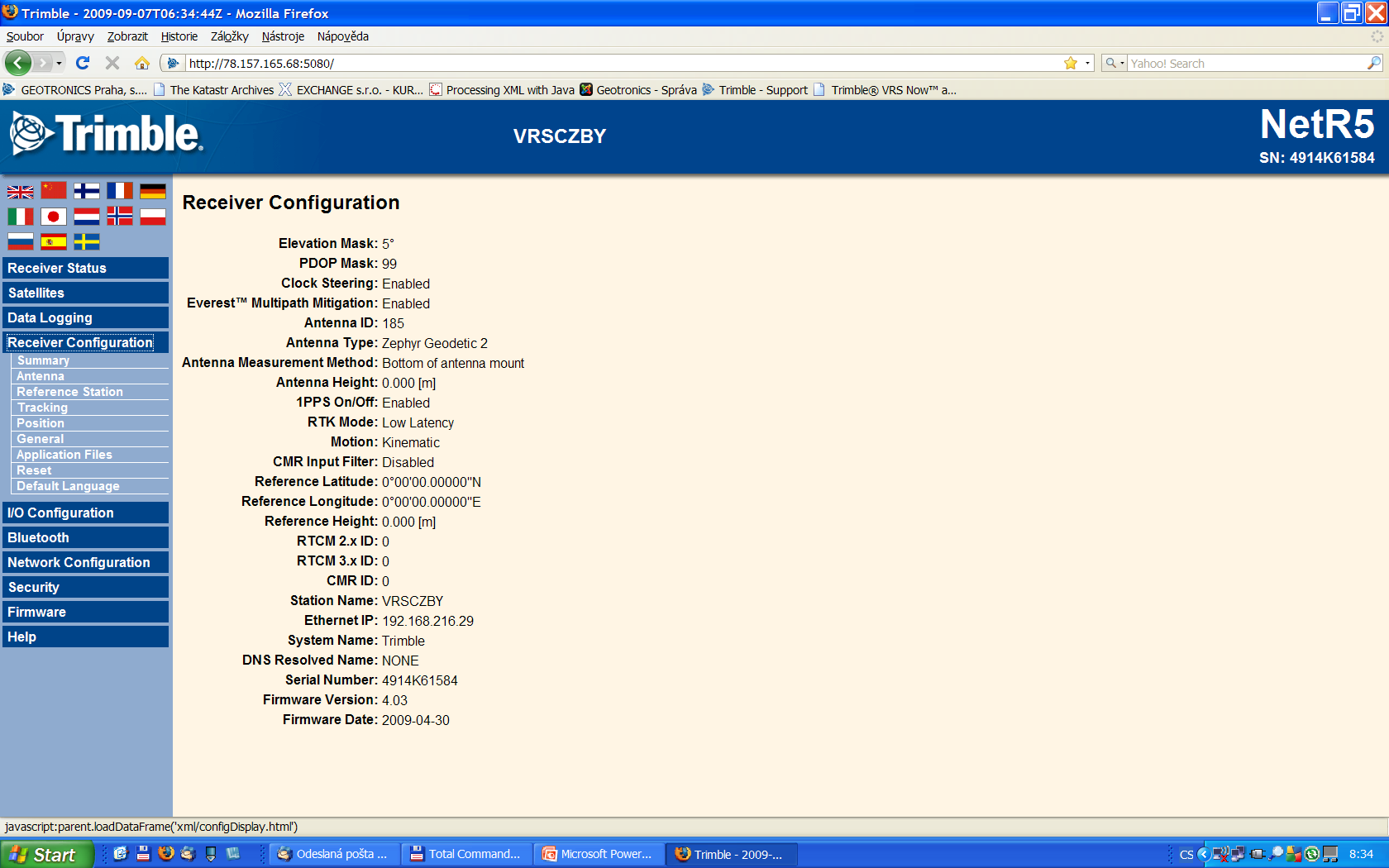This screenshot has width=1389, height=868.
Task: Open the Trimble - Support bookmark
Action: [x=755, y=90]
